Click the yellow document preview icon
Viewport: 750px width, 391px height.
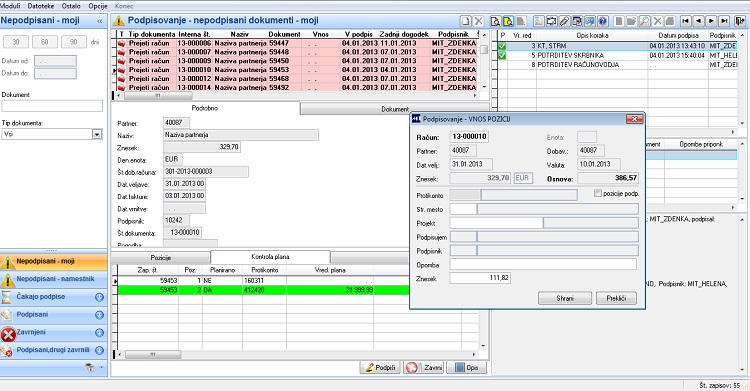coord(508,21)
